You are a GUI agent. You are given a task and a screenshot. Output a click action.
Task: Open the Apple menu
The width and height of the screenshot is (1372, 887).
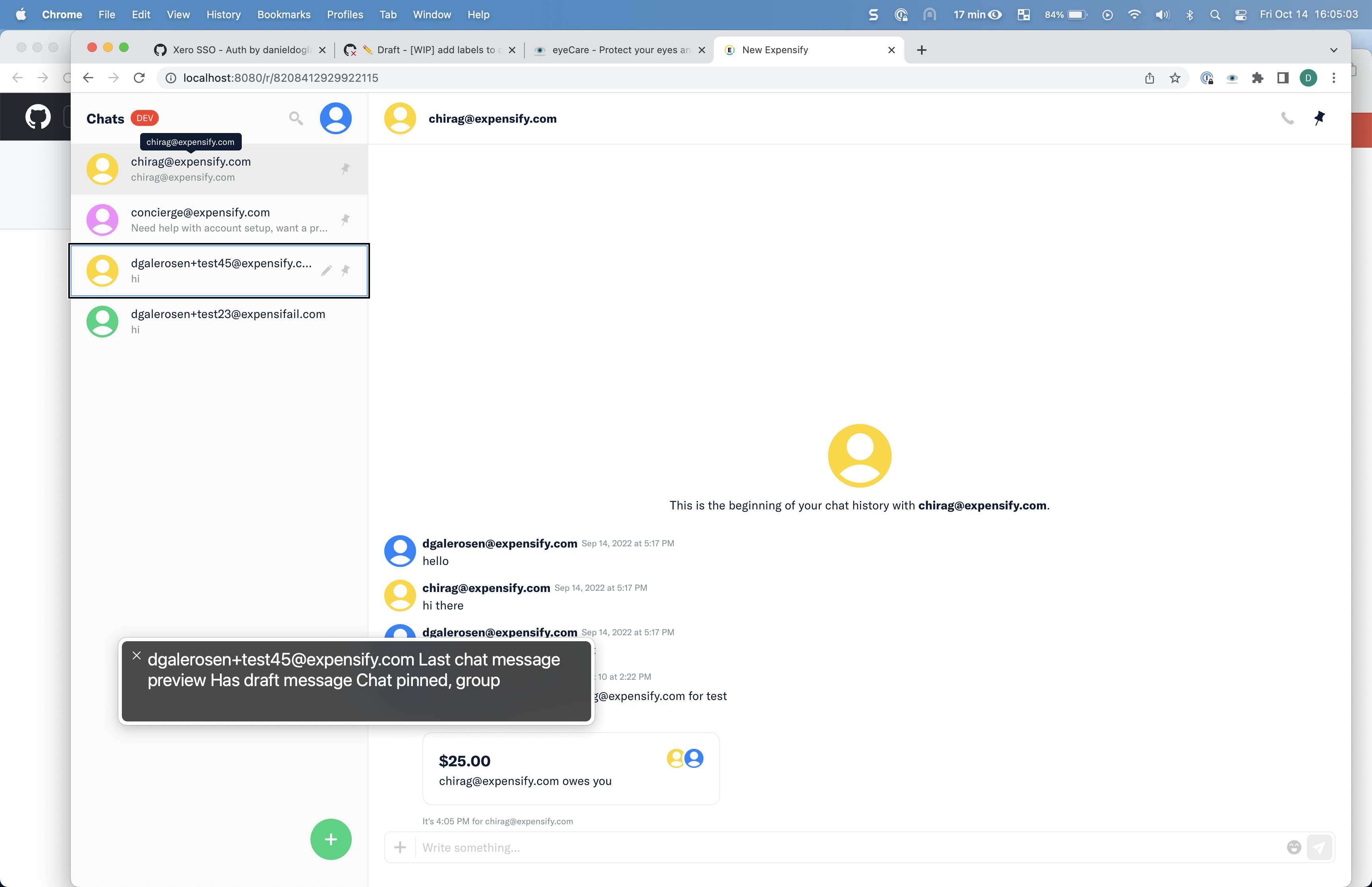pyautogui.click(x=21, y=14)
